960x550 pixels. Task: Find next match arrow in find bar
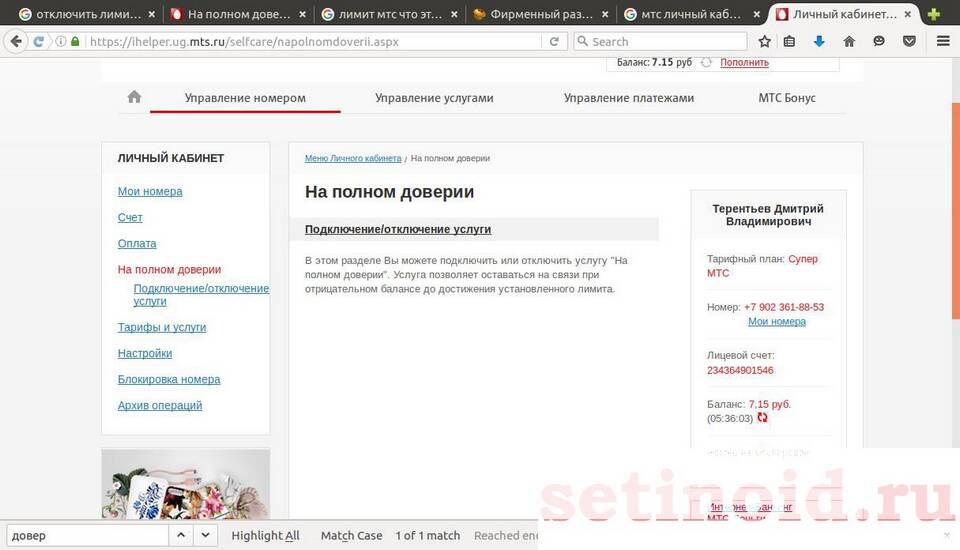click(x=206, y=535)
